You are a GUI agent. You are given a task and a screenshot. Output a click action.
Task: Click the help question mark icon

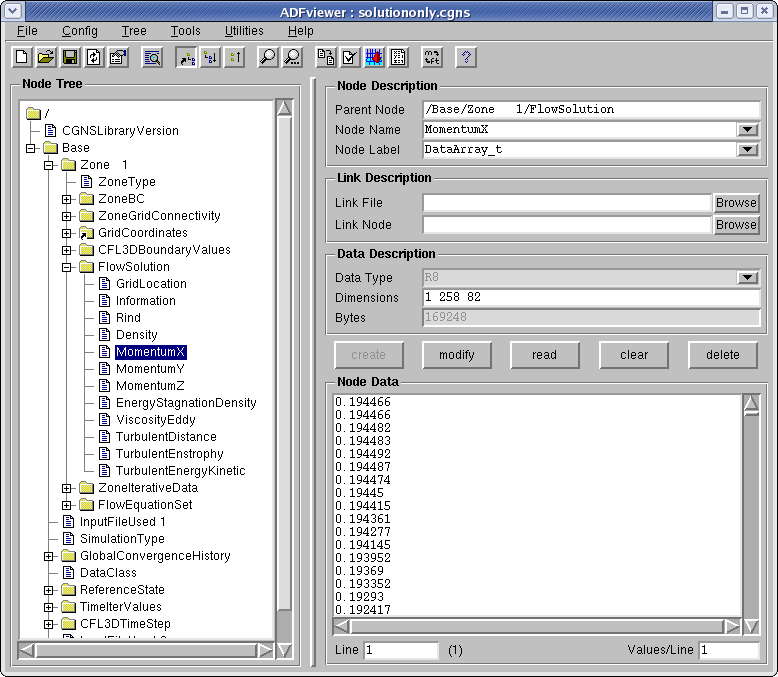point(466,58)
